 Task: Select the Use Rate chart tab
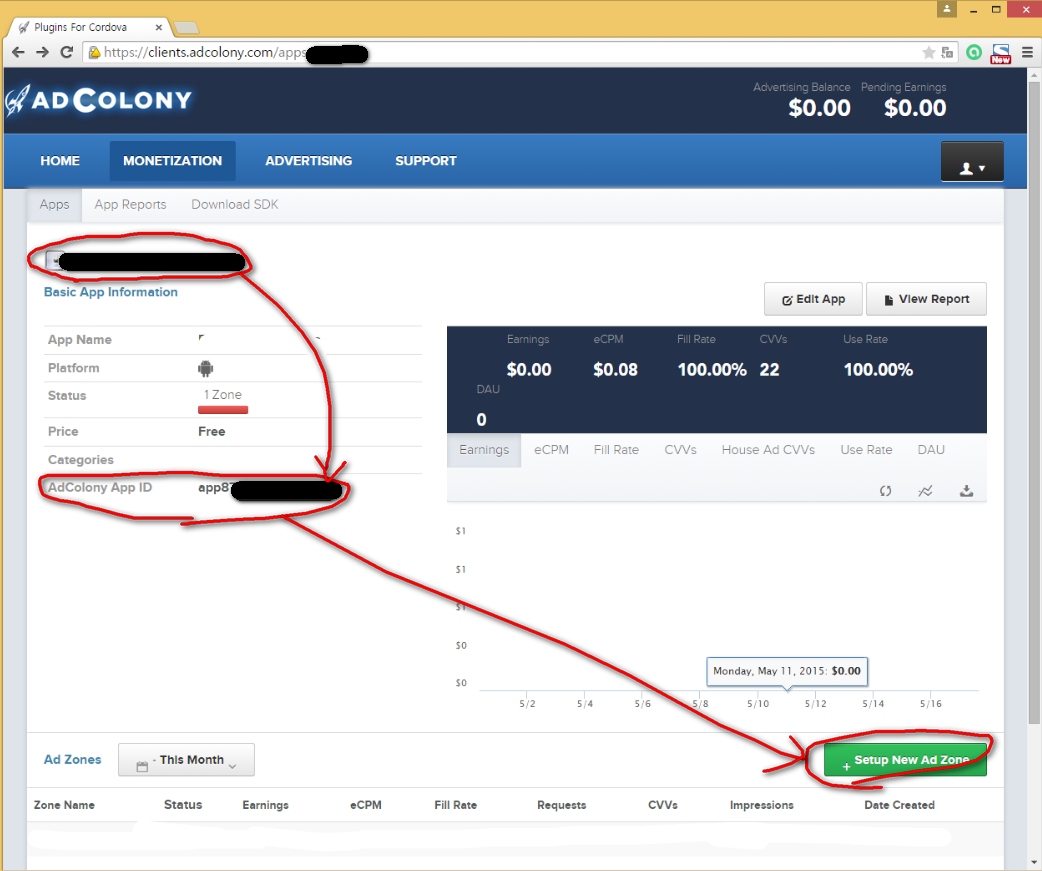pos(866,450)
